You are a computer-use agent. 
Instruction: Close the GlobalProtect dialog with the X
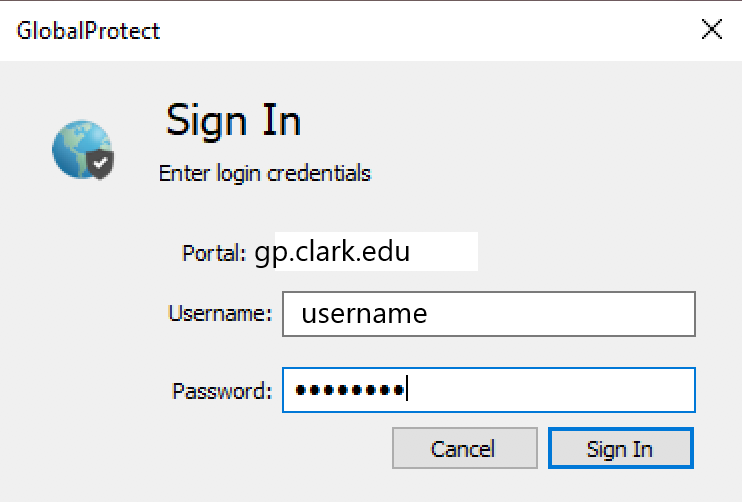[711, 29]
